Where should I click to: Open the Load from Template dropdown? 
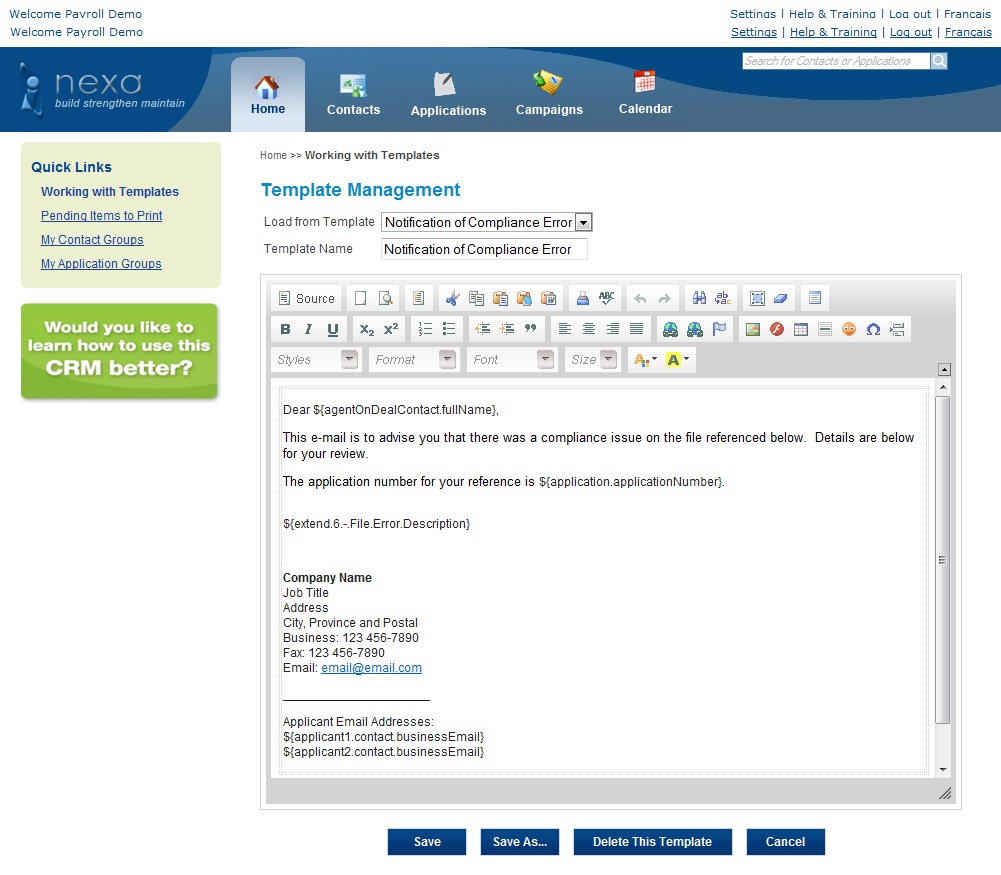click(486, 222)
